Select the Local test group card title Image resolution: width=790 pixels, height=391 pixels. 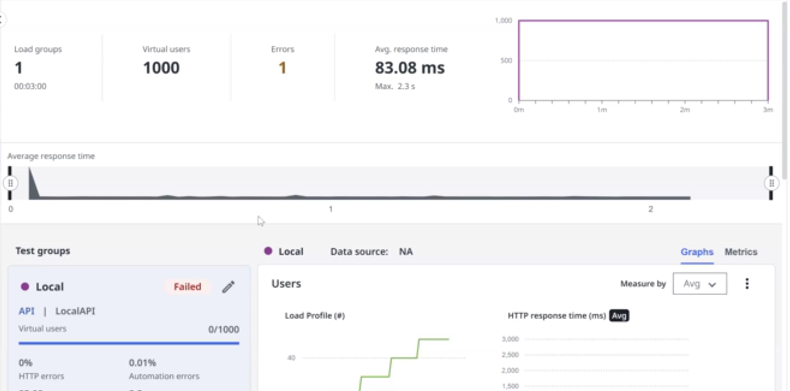49,287
